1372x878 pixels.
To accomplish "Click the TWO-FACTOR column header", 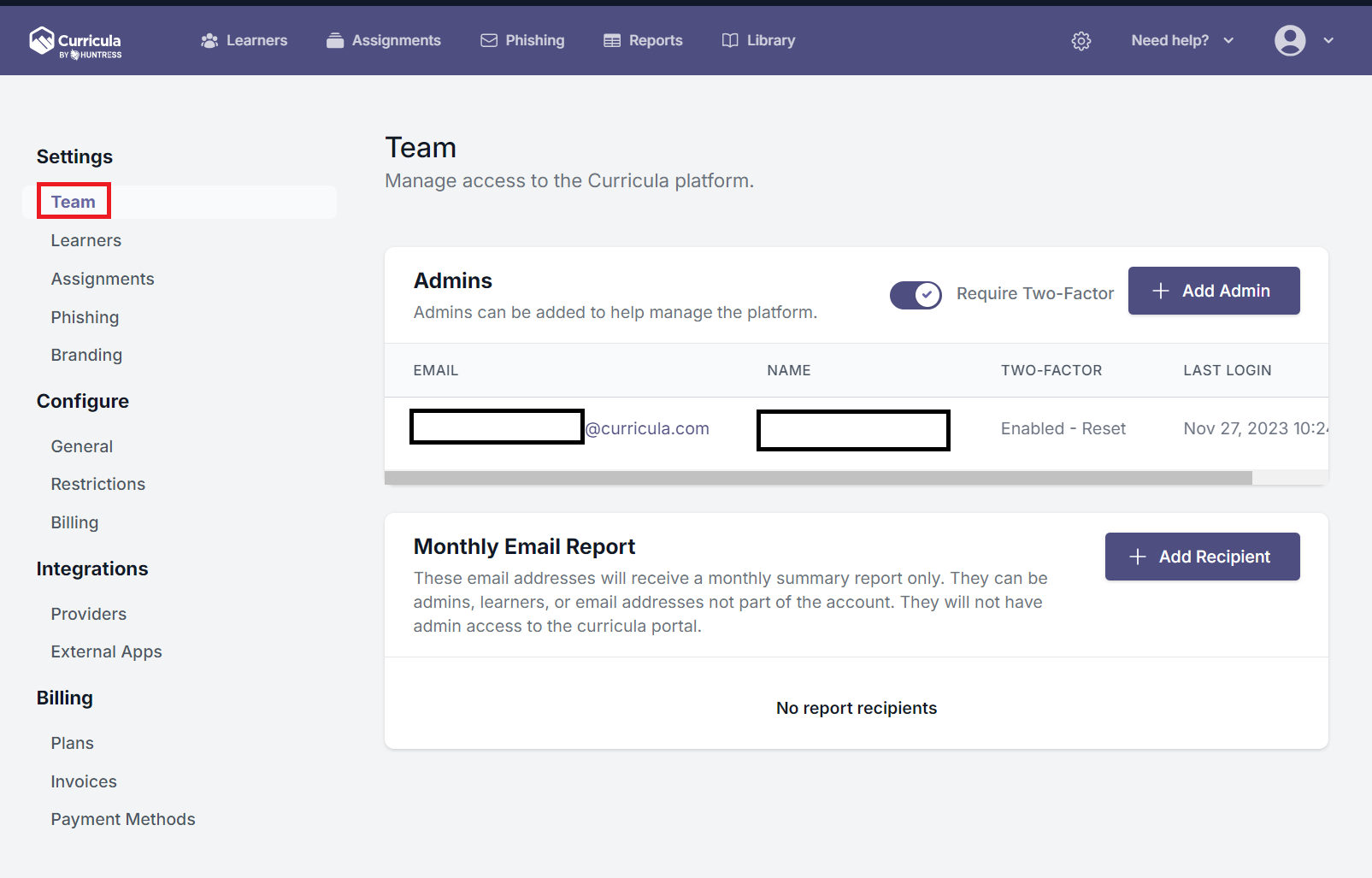I will click(1051, 370).
